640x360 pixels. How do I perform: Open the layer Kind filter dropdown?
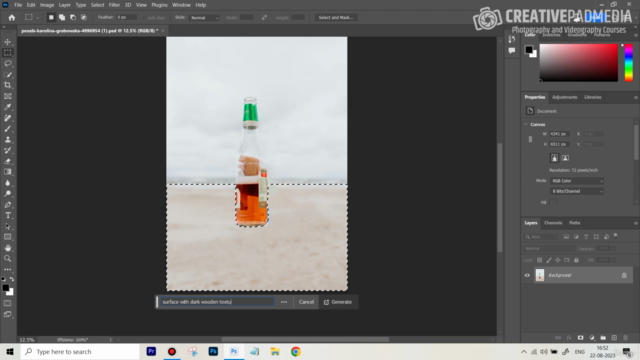pos(541,237)
